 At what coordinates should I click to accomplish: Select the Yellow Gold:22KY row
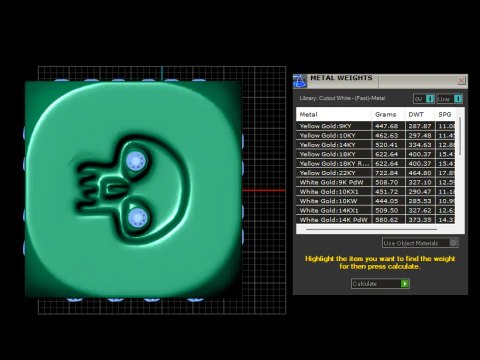376,173
